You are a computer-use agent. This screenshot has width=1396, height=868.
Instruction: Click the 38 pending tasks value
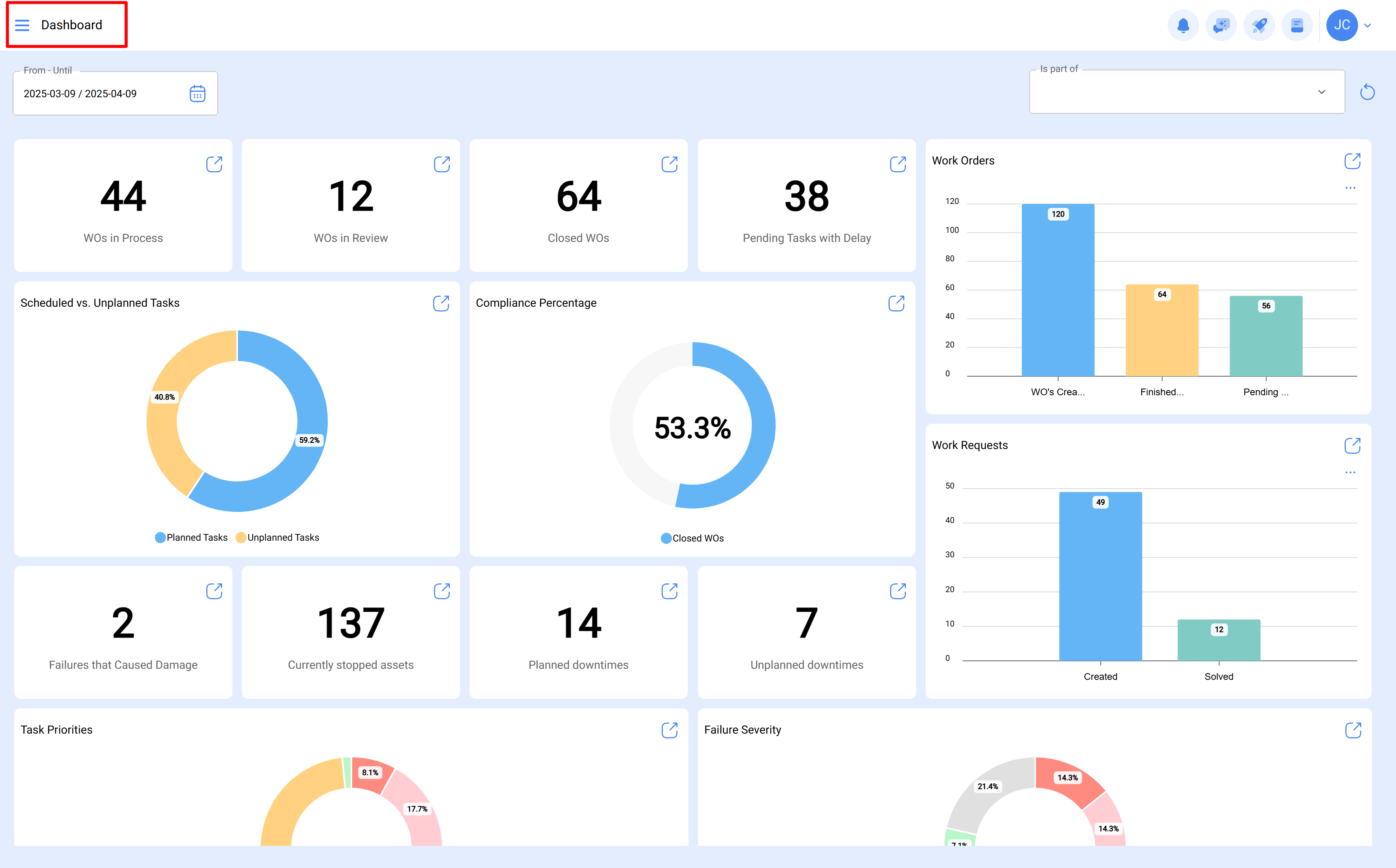tap(806, 196)
